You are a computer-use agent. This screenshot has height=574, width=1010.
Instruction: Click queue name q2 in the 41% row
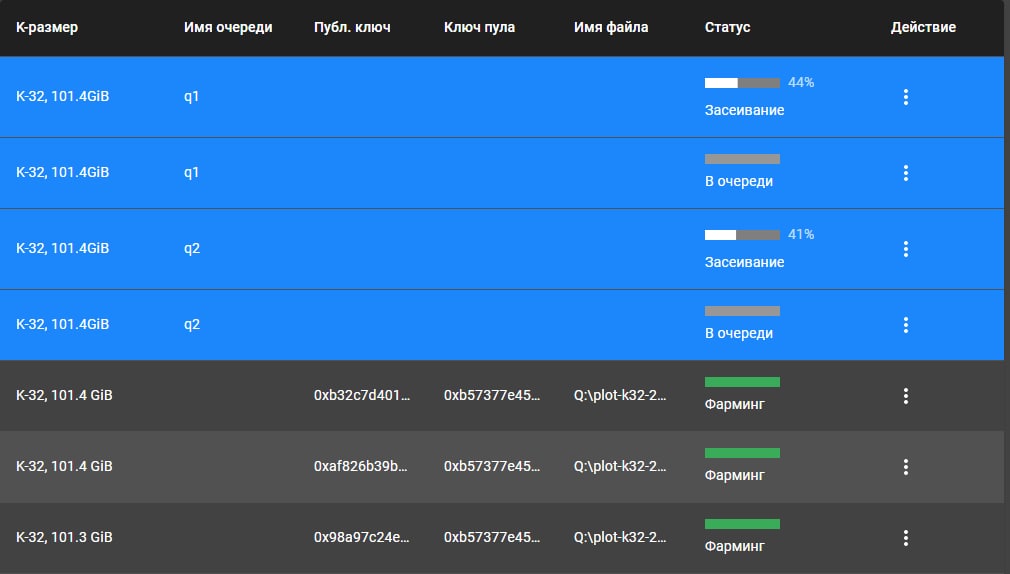pyautogui.click(x=192, y=249)
